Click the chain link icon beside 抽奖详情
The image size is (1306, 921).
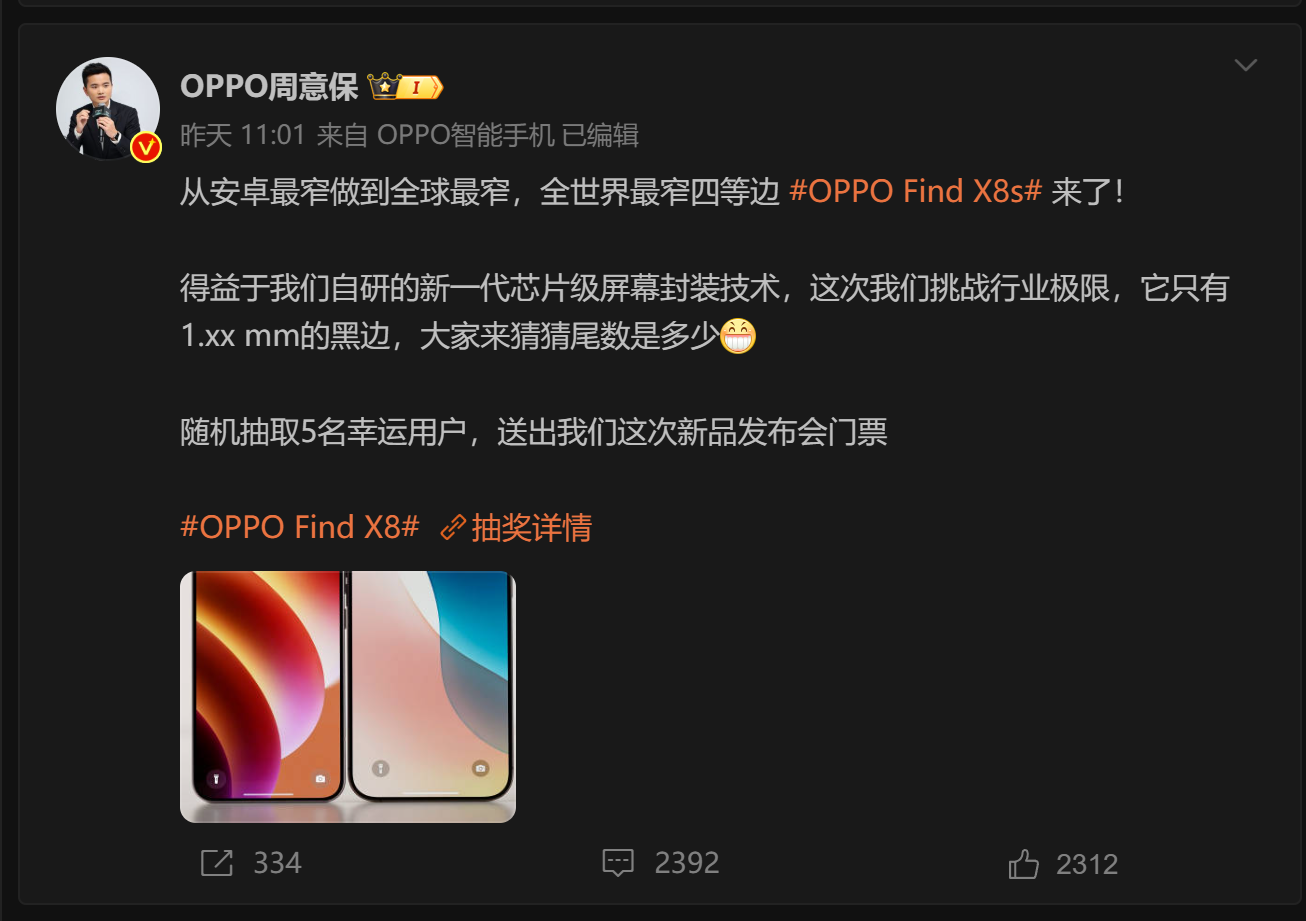point(454,527)
